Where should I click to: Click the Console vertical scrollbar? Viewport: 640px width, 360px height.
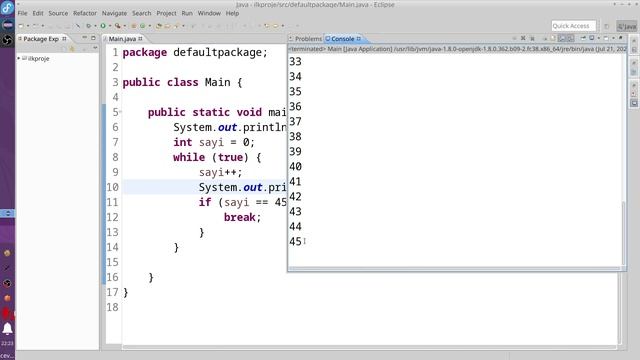coord(623,233)
